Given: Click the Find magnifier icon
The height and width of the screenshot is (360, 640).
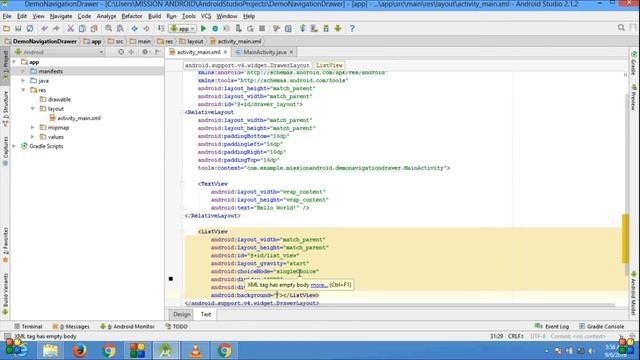Looking at the screenshot, I should (108, 29).
